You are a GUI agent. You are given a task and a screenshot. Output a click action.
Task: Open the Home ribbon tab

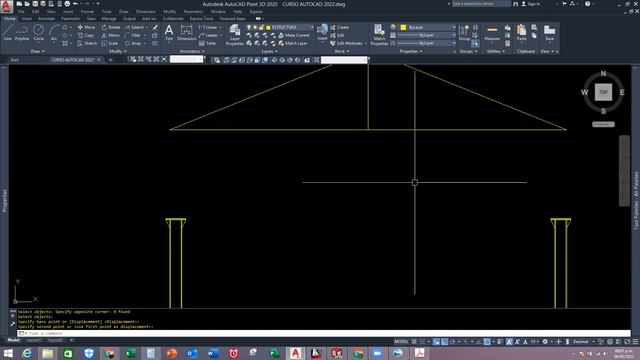[9, 19]
